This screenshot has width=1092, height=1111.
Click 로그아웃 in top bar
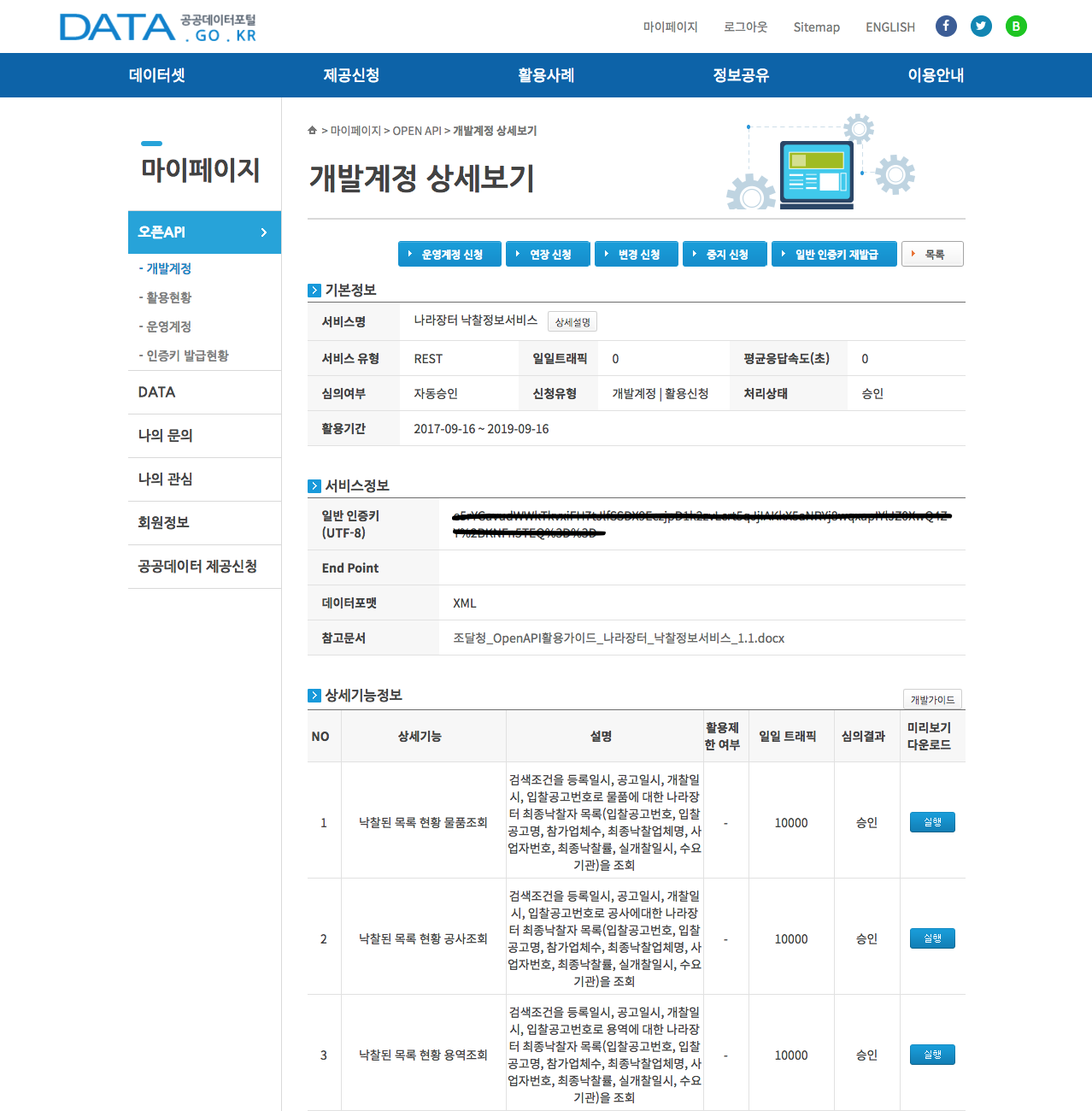pos(746,27)
